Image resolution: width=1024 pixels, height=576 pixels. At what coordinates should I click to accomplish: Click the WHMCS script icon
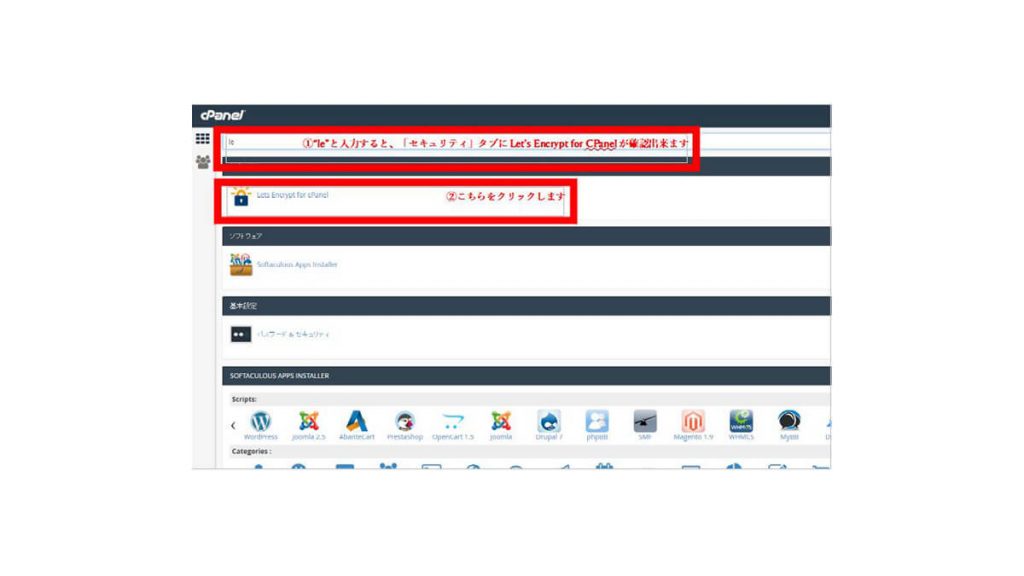741,422
